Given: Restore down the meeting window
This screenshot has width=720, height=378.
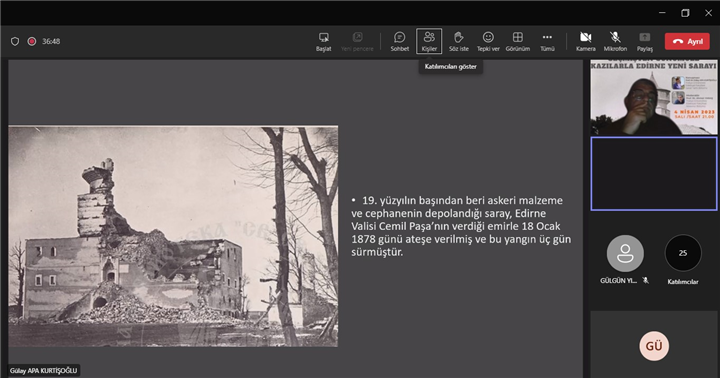Looking at the screenshot, I should pyautogui.click(x=685, y=13).
